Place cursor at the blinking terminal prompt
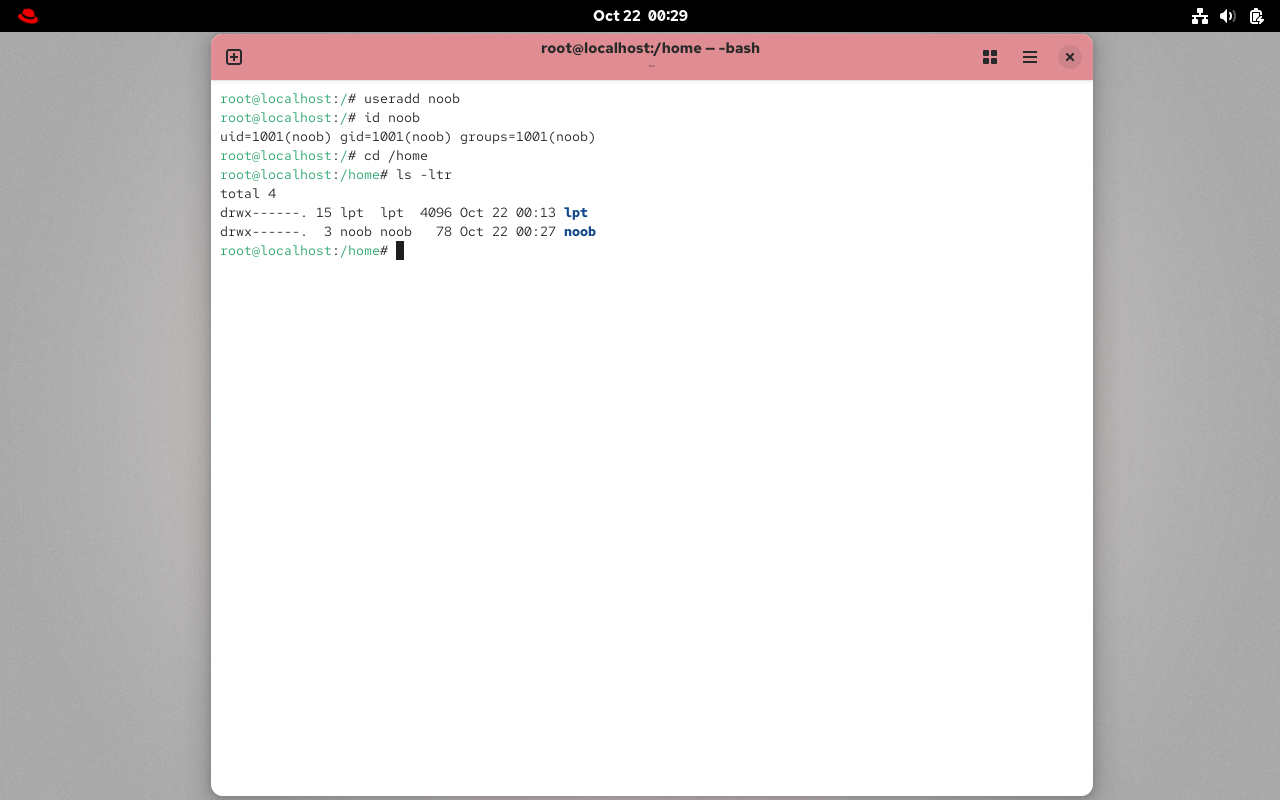 400,250
